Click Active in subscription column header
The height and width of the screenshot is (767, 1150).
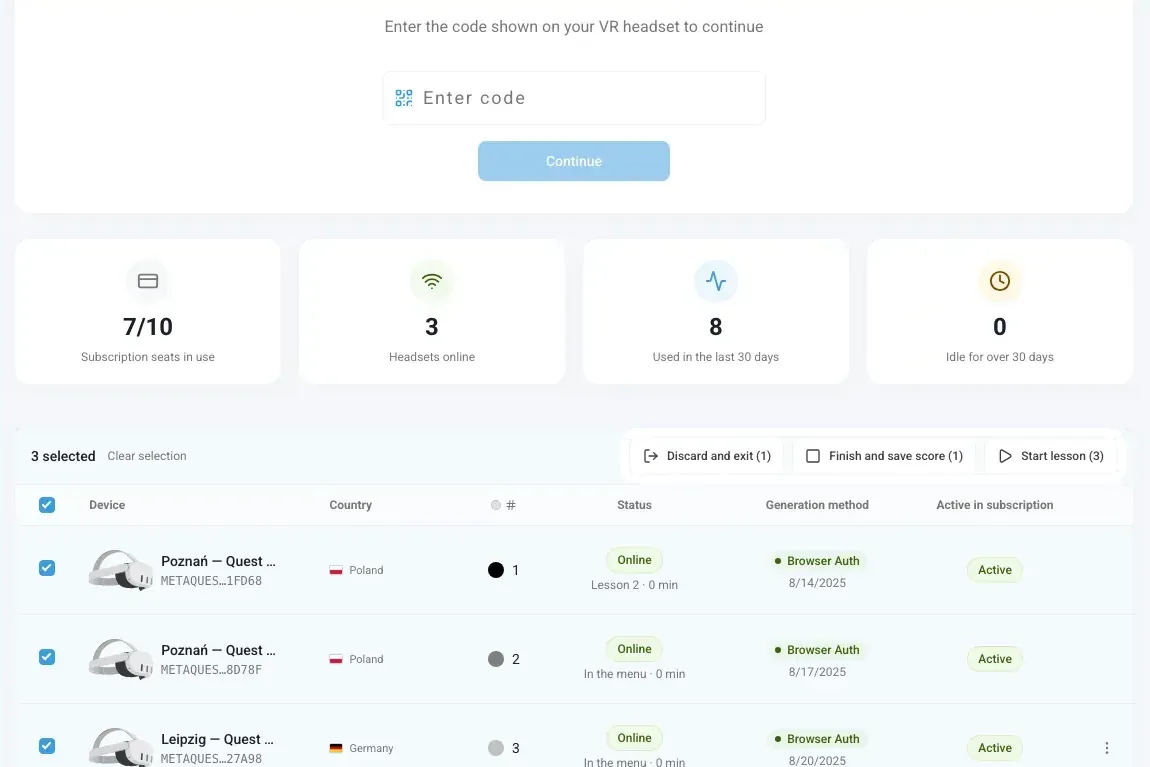tap(995, 504)
